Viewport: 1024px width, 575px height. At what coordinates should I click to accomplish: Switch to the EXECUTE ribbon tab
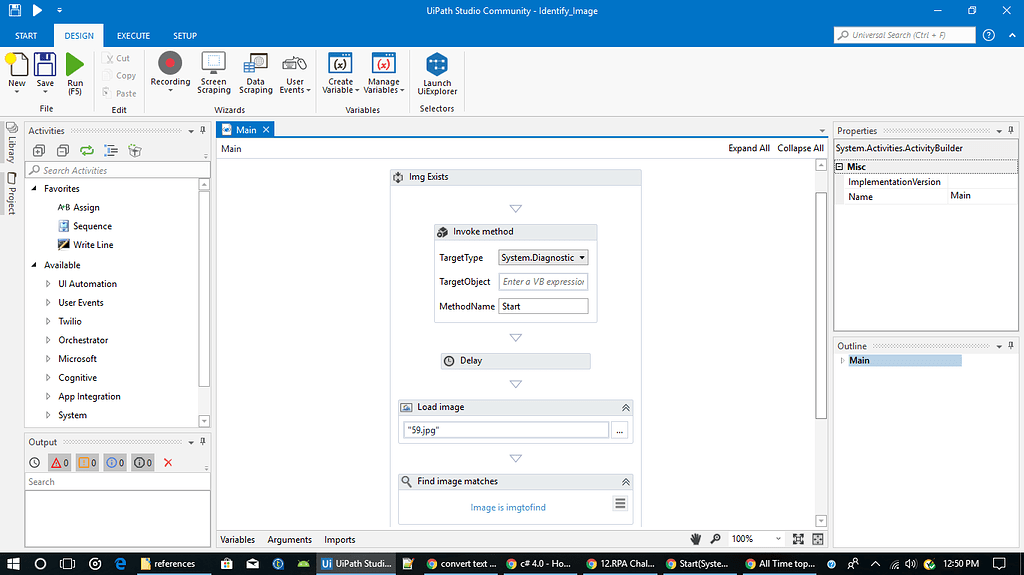tap(133, 36)
